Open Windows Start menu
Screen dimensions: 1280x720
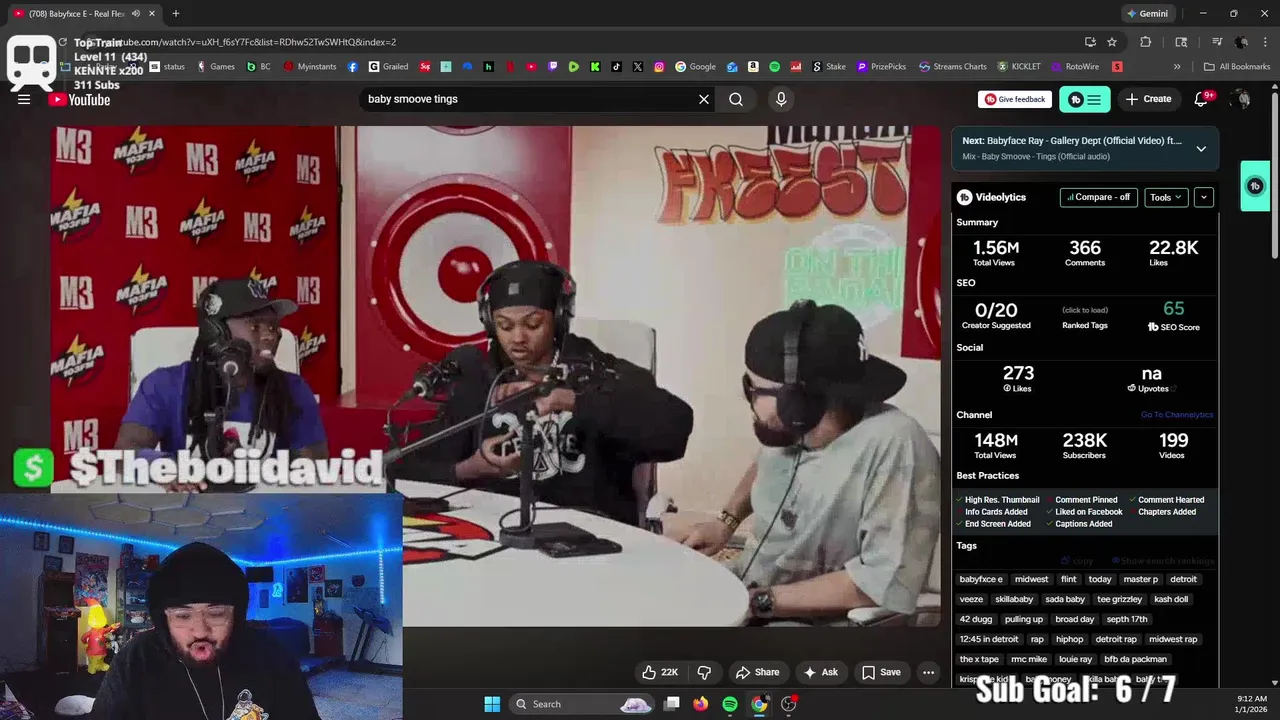tap(492, 704)
